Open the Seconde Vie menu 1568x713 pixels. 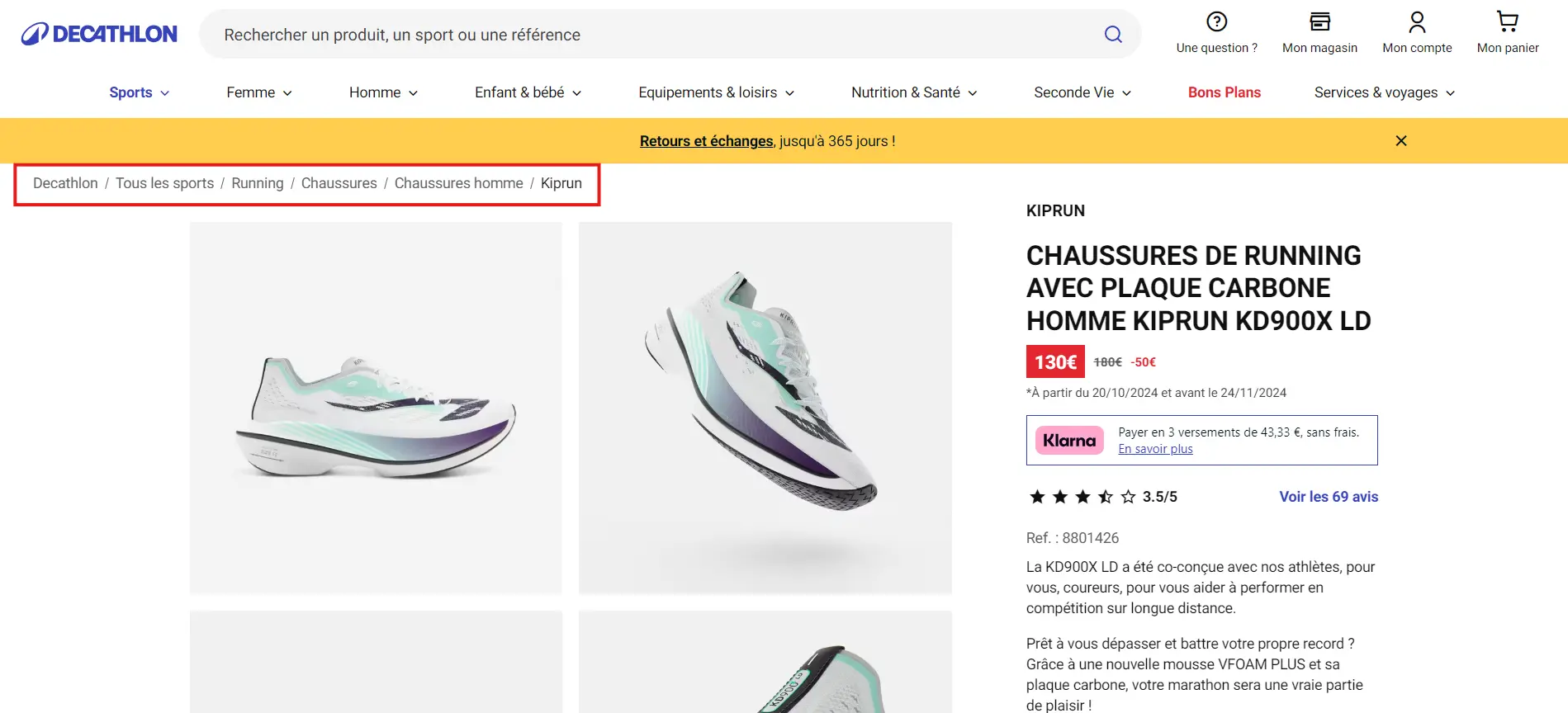point(1082,92)
